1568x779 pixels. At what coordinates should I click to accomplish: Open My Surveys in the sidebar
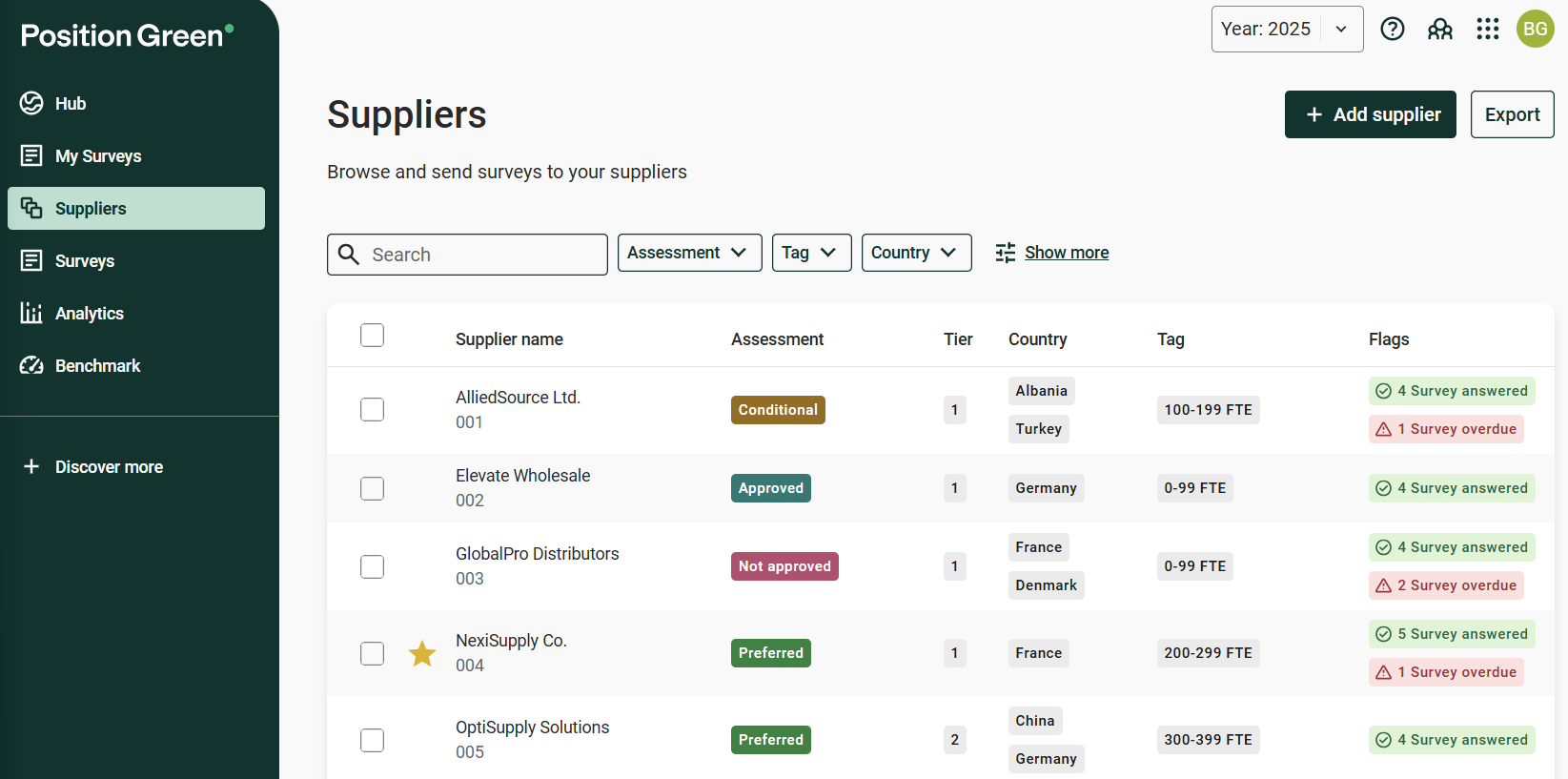pyautogui.click(x=98, y=156)
